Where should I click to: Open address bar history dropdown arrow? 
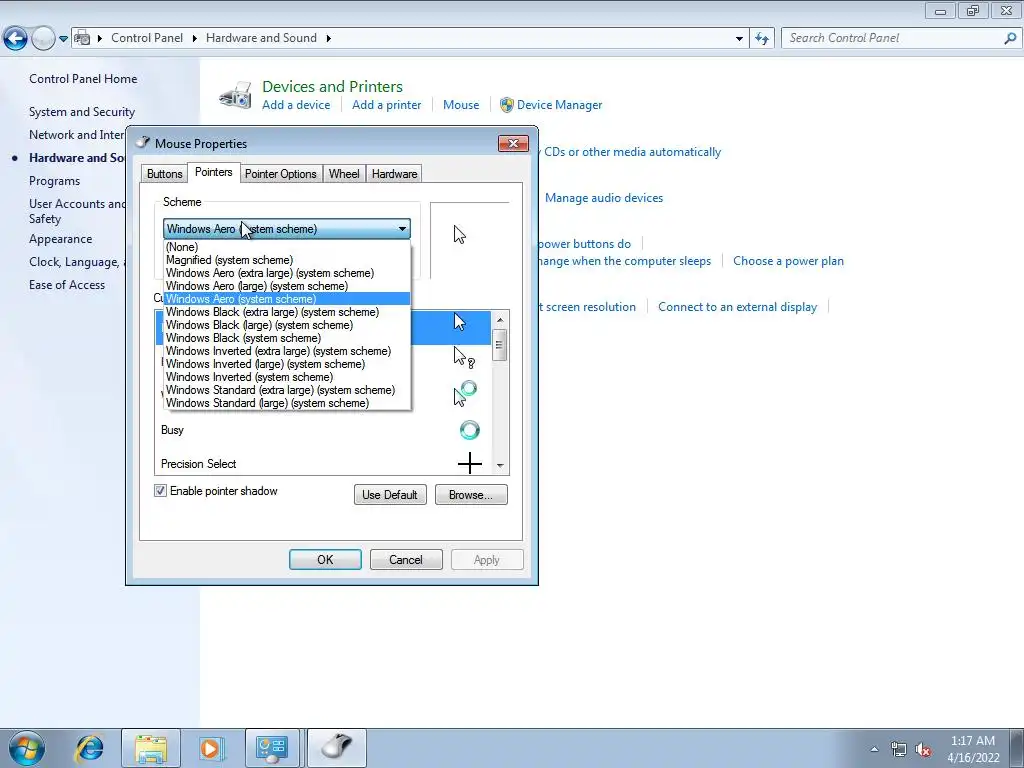(739, 39)
